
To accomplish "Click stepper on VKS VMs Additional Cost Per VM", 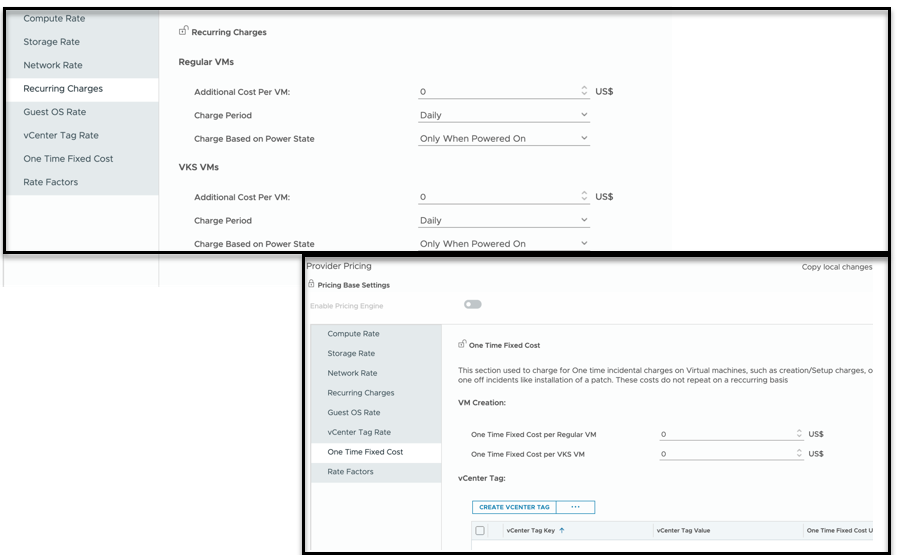I will click(x=584, y=196).
